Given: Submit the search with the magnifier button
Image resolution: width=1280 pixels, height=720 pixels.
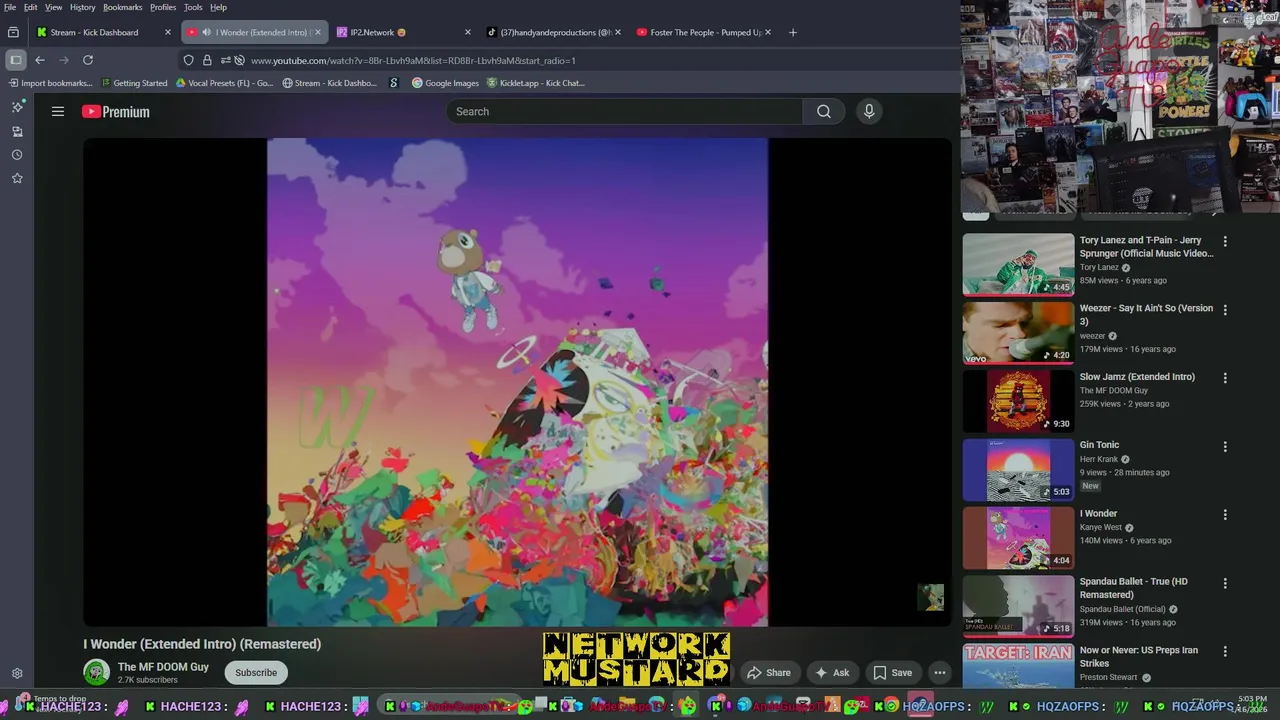Looking at the screenshot, I should 824,112.
